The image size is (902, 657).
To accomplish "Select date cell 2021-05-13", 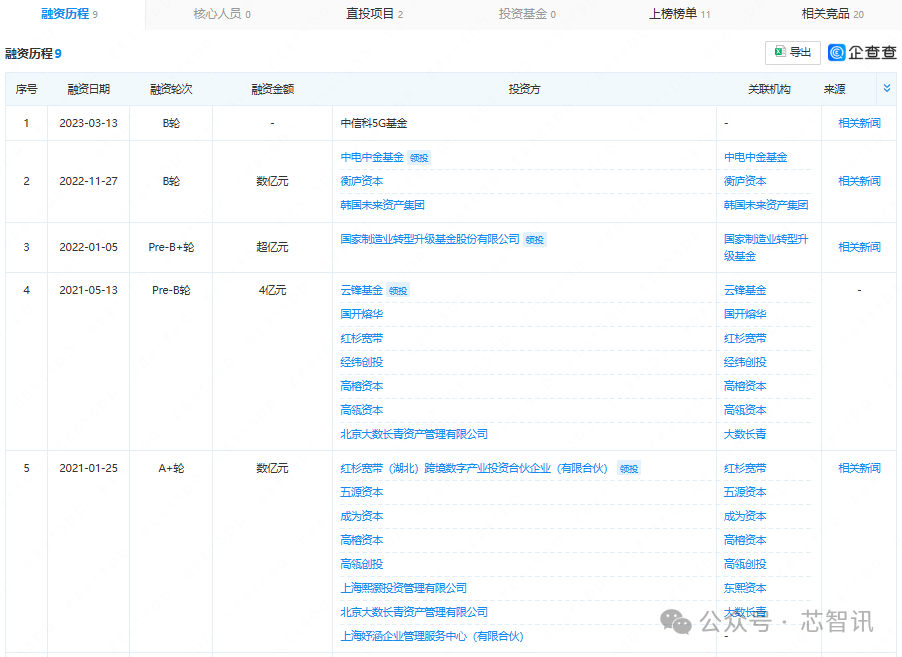I will click(x=89, y=290).
